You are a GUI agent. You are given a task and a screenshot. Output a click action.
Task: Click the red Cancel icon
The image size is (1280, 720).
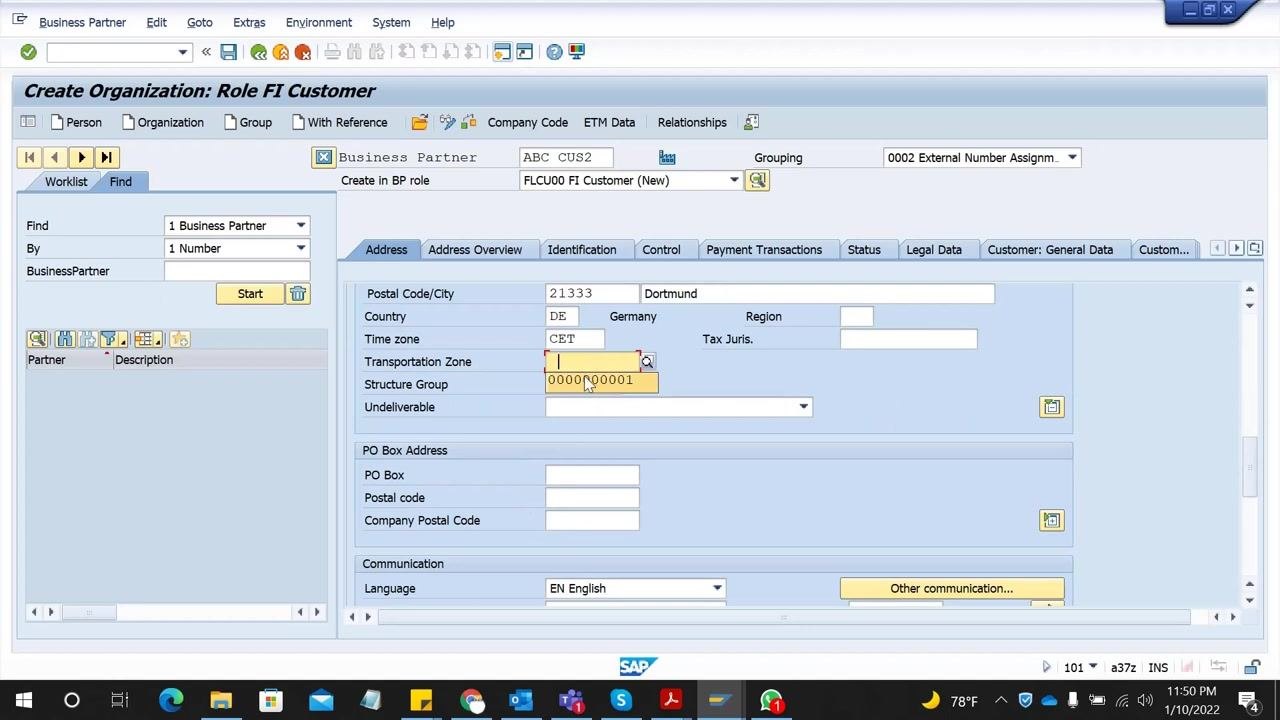303,52
